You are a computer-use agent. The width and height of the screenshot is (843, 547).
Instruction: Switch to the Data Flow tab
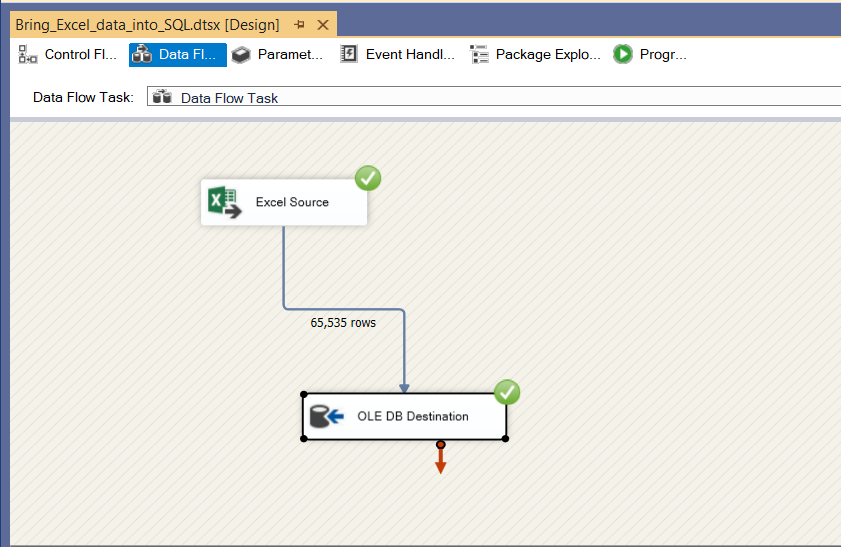pos(178,55)
